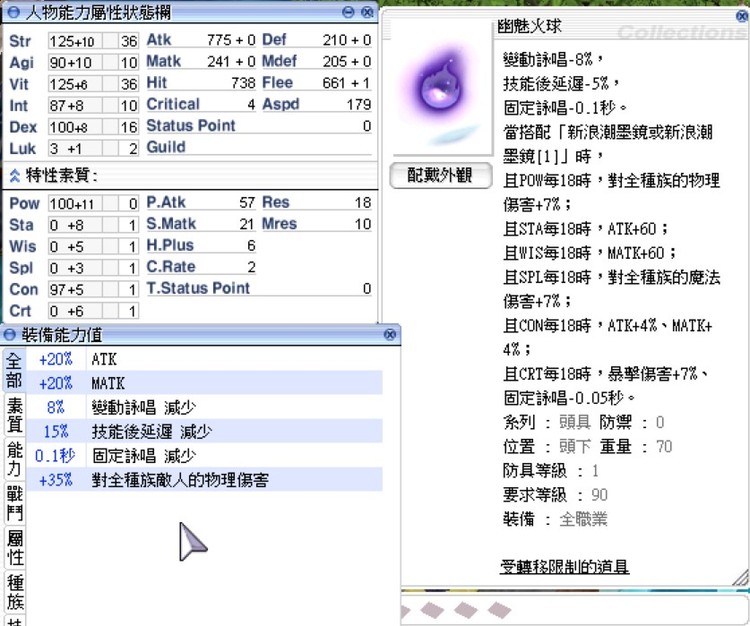Click the Status Point label
This screenshot has height=626, width=750.
tap(191, 126)
